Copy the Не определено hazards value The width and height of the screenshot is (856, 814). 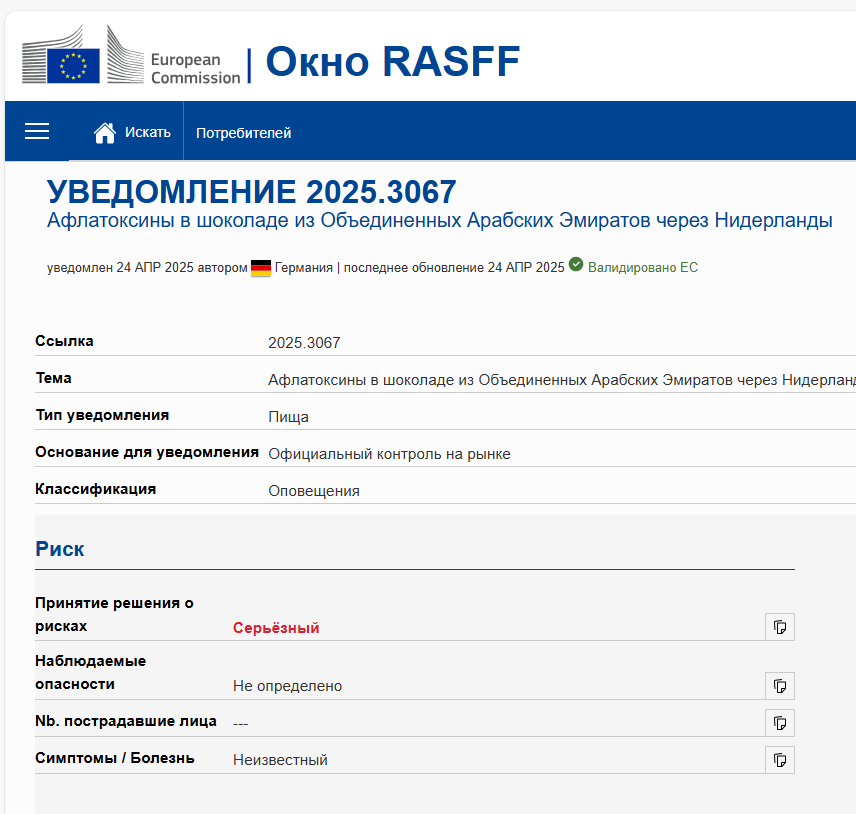(x=780, y=686)
